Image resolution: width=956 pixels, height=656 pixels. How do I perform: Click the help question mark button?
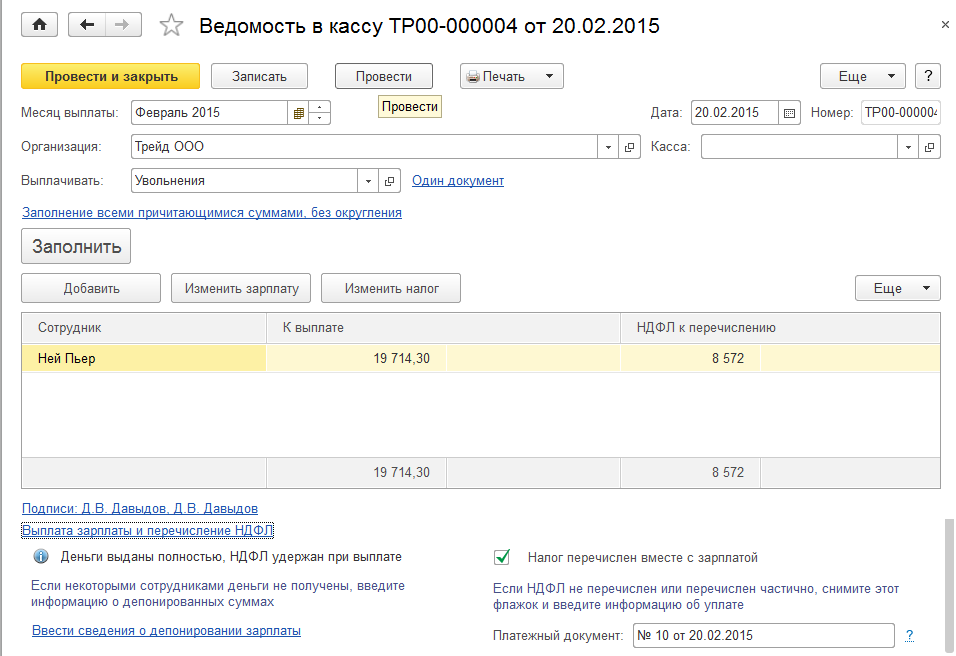coord(929,76)
